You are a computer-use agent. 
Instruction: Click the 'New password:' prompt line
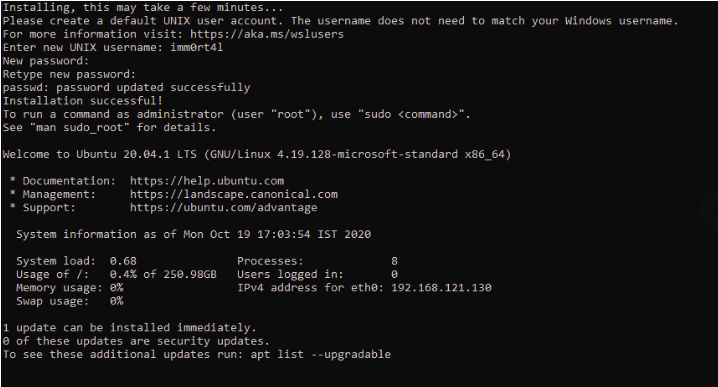[46, 61]
